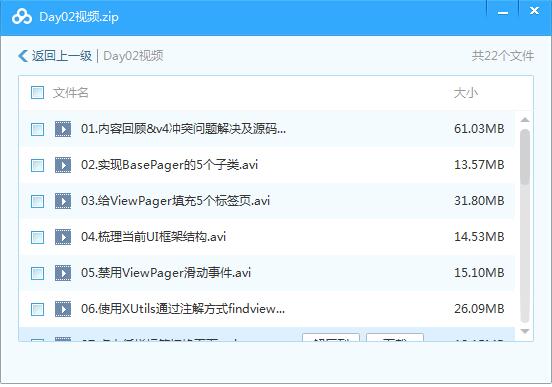Image resolution: width=552 pixels, height=387 pixels.
Task: Click the scrollbar down arrow
Action: [525, 331]
